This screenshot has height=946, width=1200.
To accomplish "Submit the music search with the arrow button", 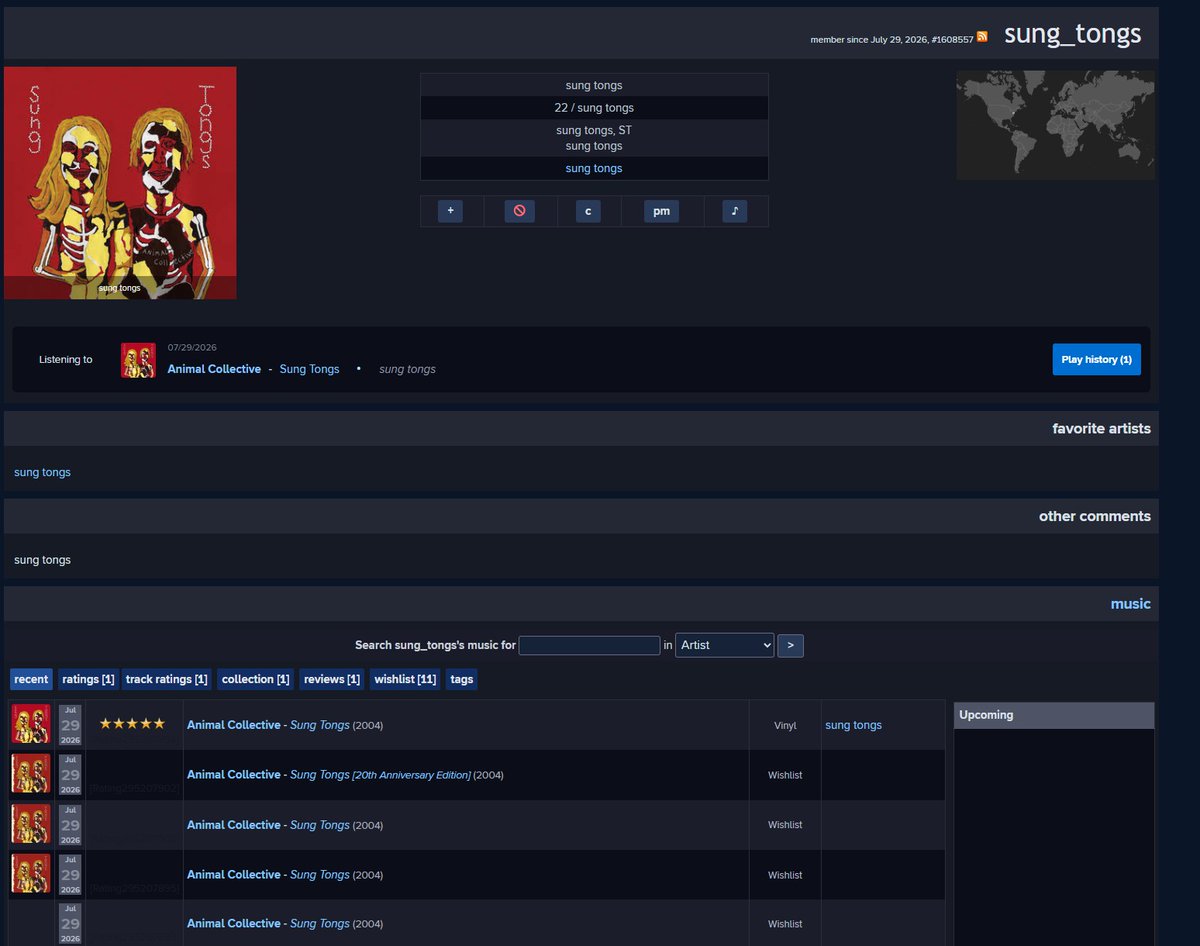I will 790,645.
